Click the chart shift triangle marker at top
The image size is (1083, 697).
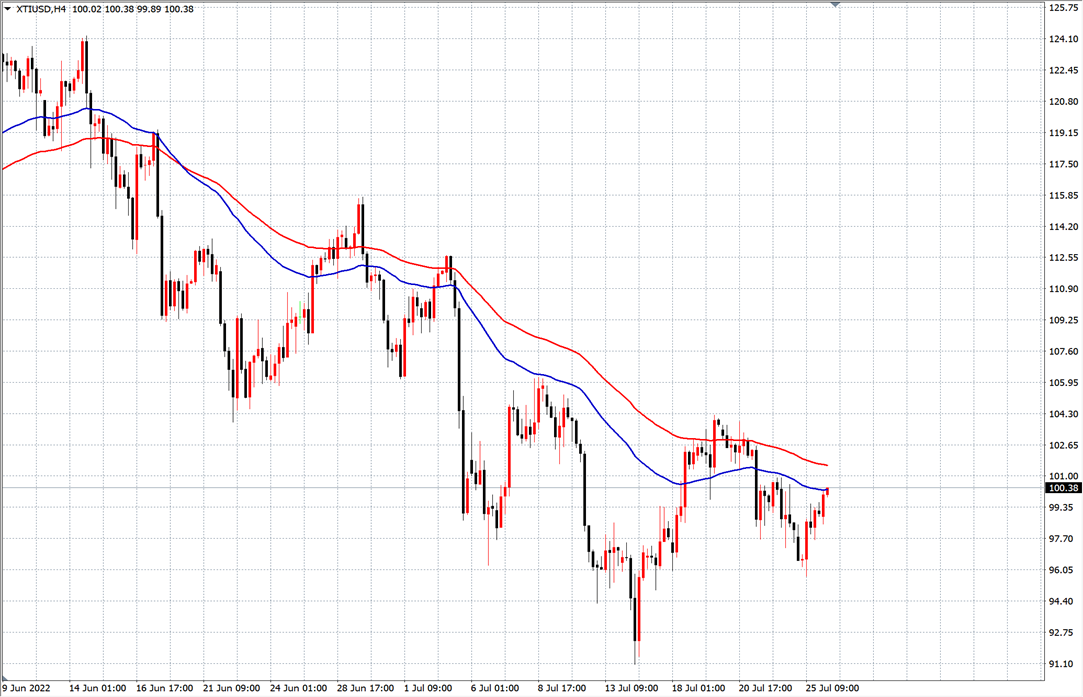click(835, 5)
